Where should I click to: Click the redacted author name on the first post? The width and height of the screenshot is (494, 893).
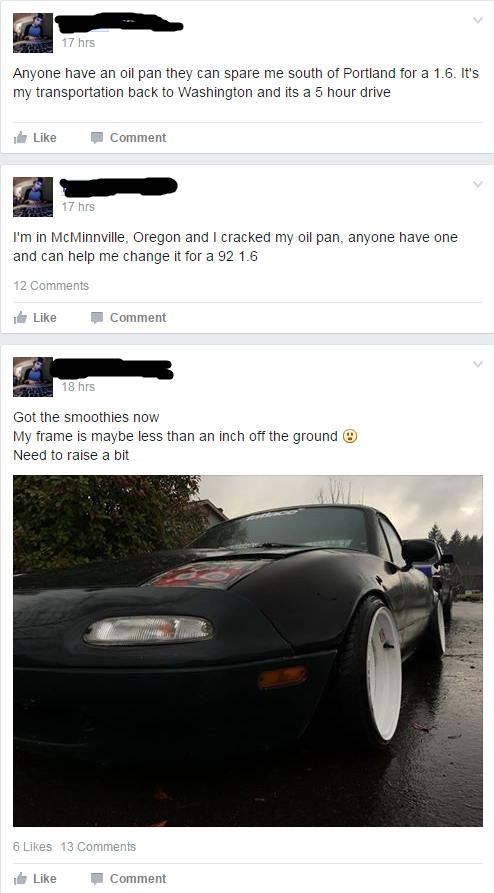(120, 23)
